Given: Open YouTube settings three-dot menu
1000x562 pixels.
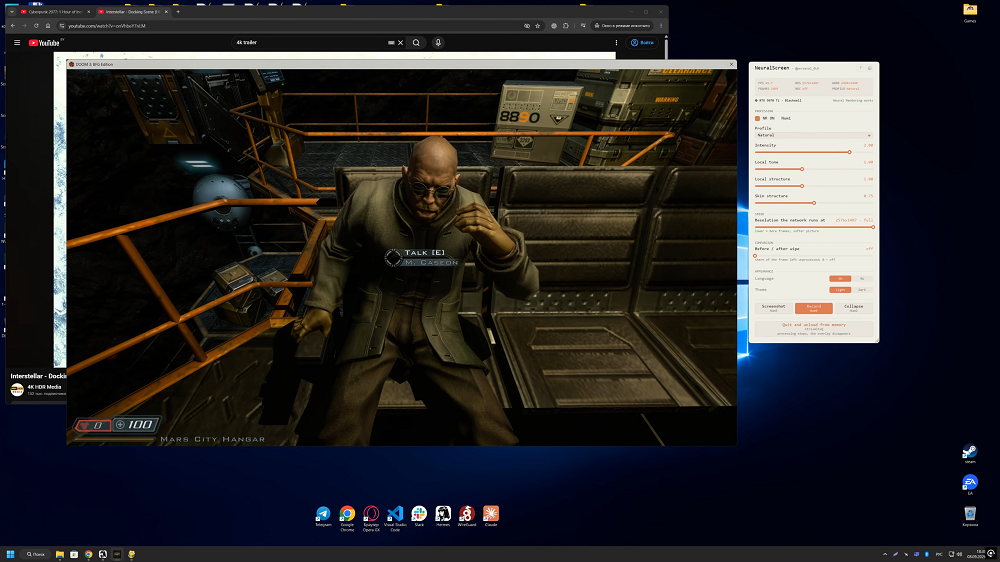Looking at the screenshot, I should click(x=616, y=43).
